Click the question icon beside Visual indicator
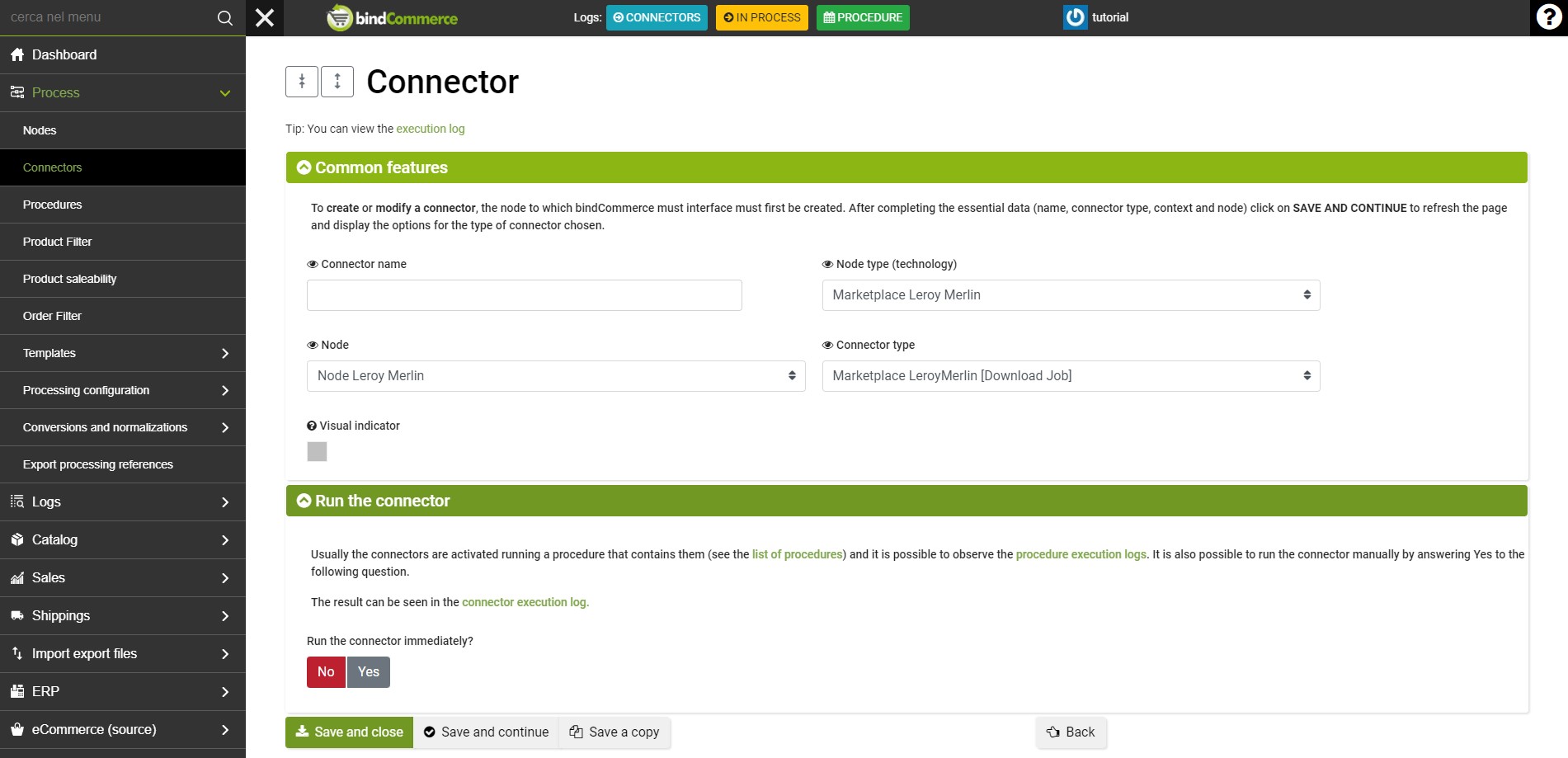Image resolution: width=1568 pixels, height=758 pixels. 312,426
